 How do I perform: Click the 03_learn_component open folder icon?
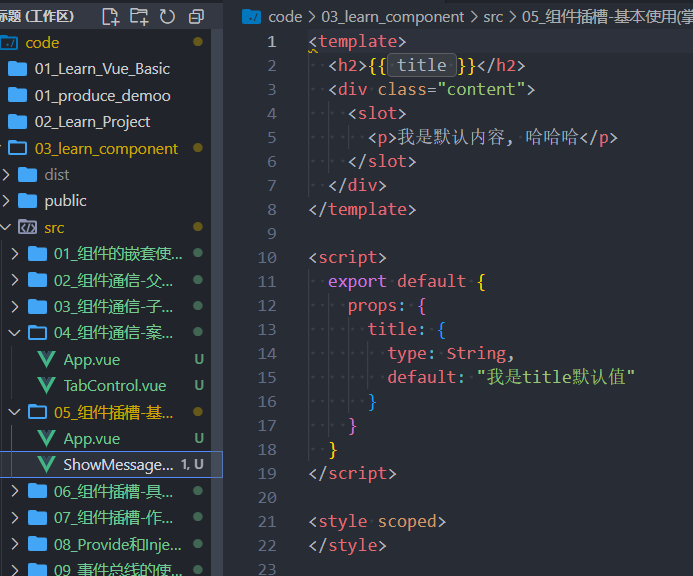(x=18, y=149)
